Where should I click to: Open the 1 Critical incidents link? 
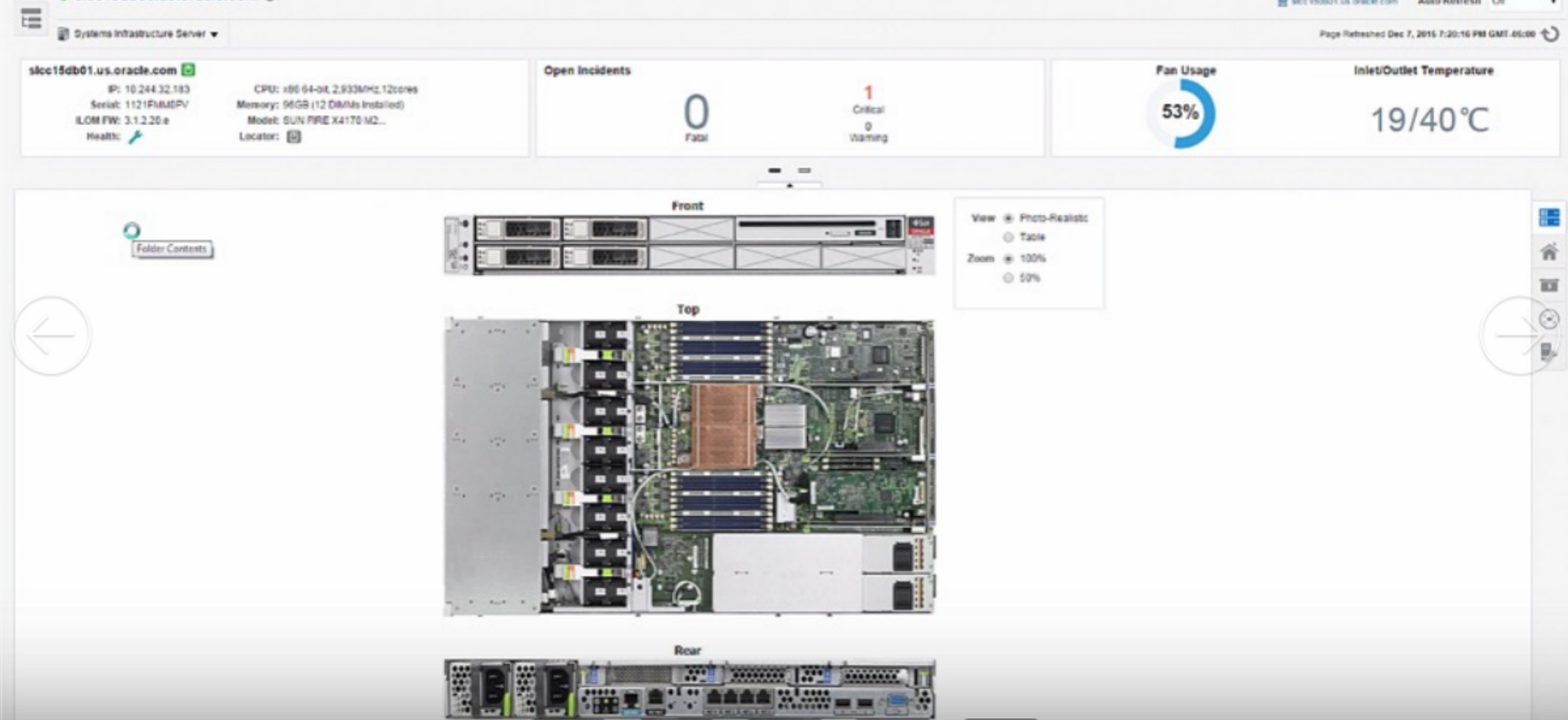pos(868,93)
